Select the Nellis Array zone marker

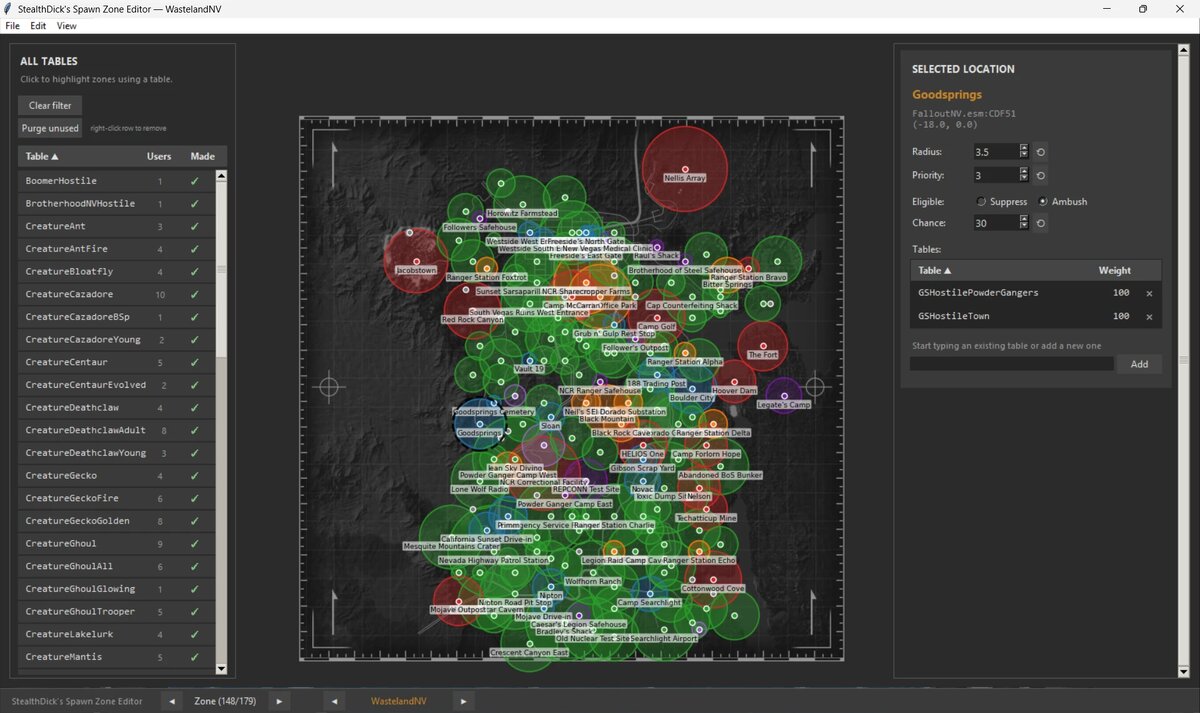coord(685,168)
